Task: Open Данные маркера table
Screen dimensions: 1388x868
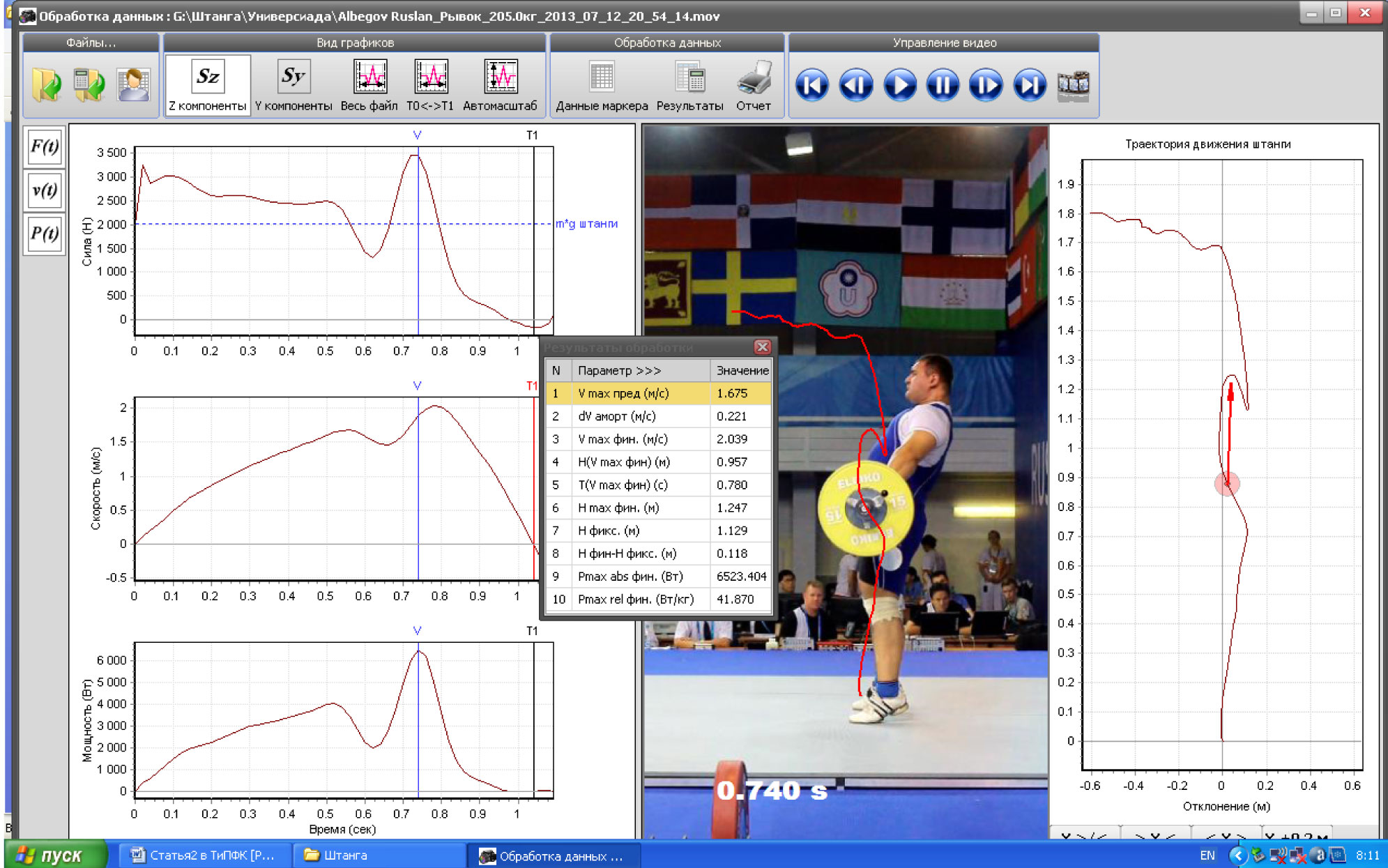Action: (x=601, y=77)
